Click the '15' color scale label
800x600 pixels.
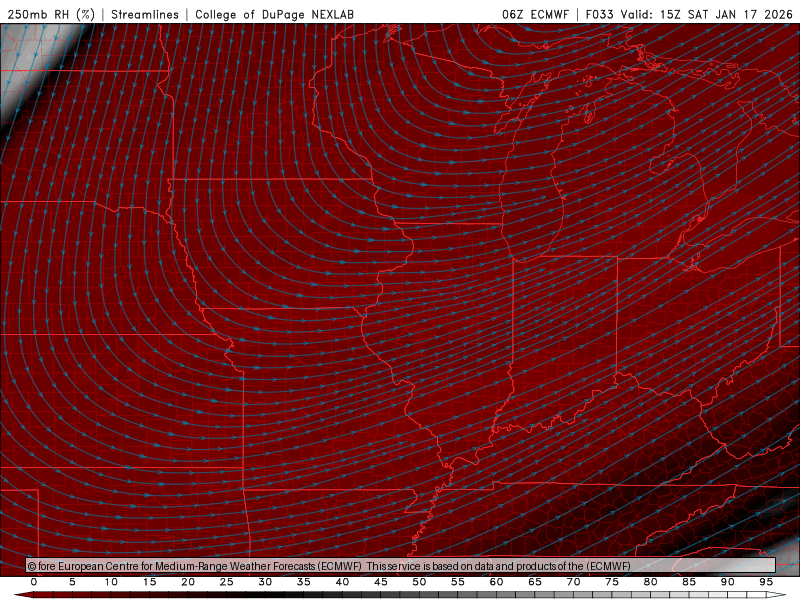(x=149, y=582)
